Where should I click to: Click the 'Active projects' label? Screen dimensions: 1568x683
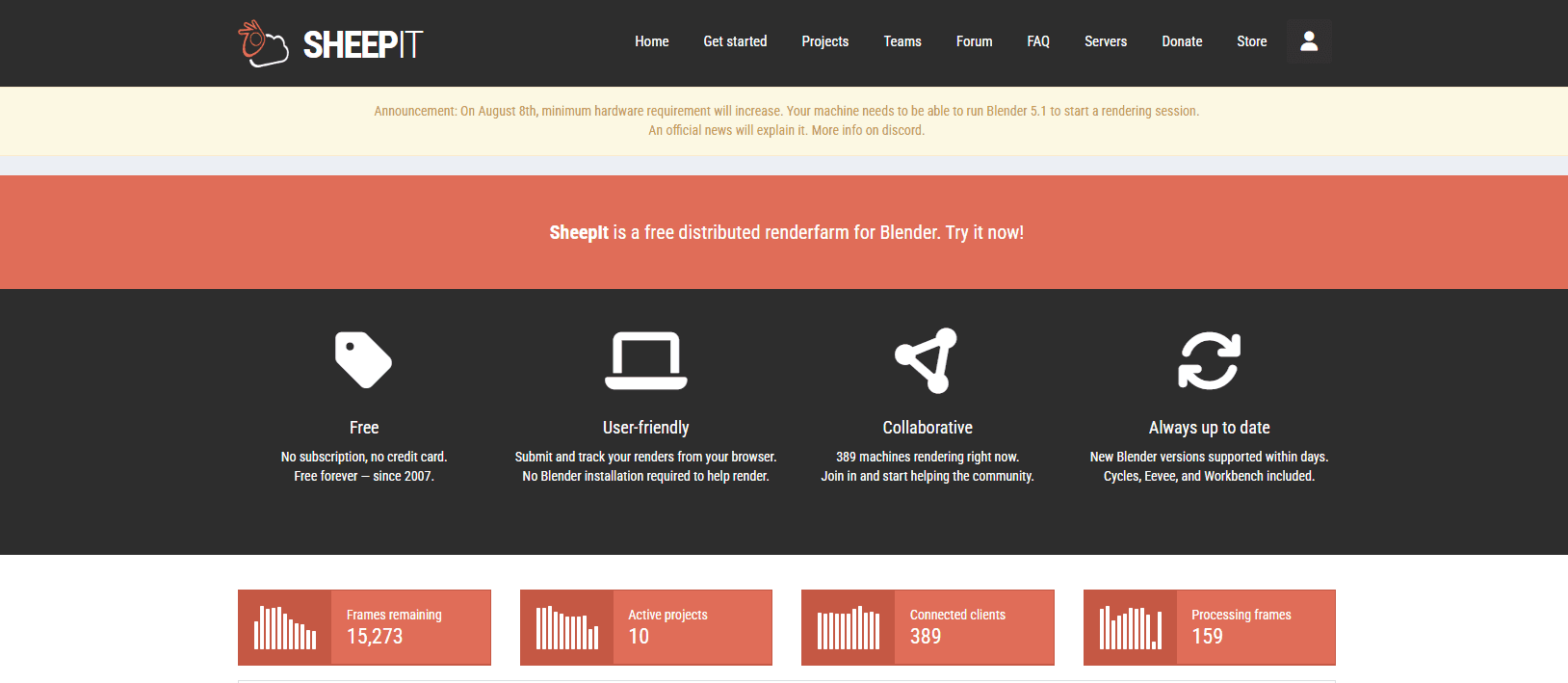(x=667, y=615)
